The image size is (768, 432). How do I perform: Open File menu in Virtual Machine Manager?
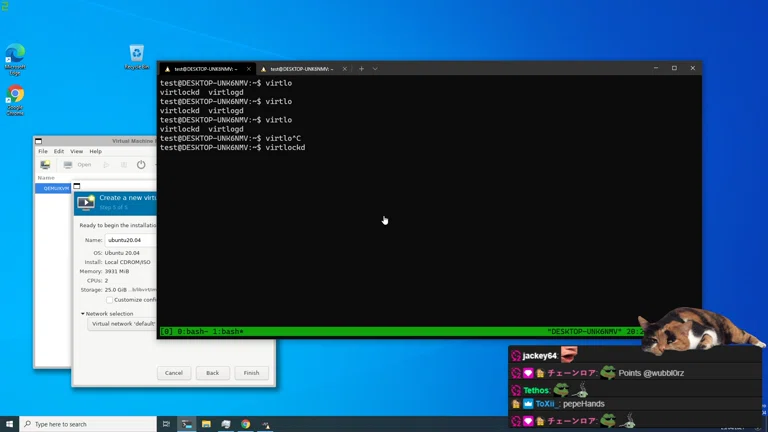(x=43, y=151)
